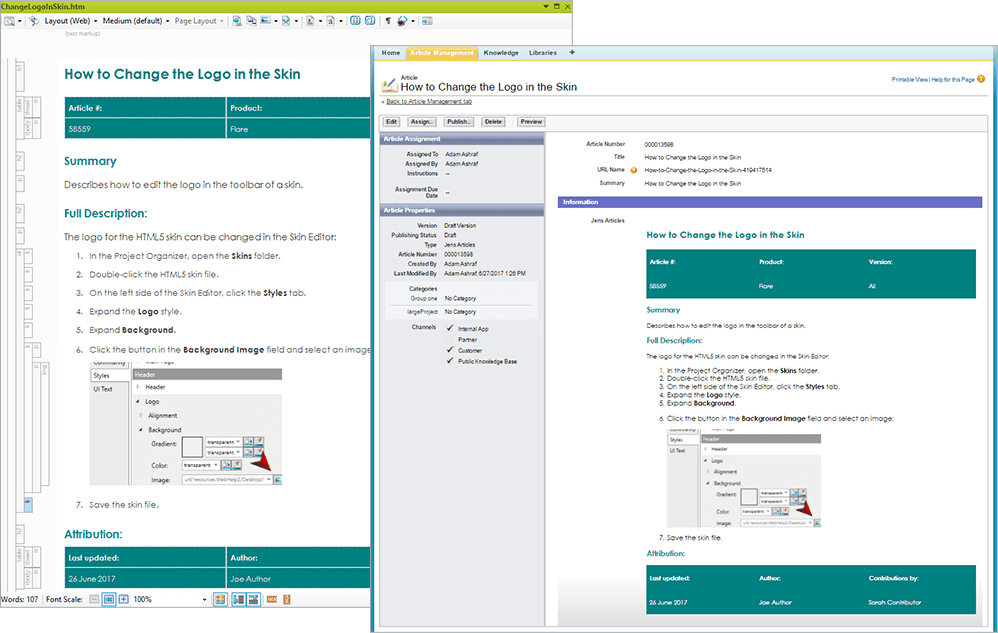Image resolution: width=998 pixels, height=633 pixels.
Task: Toggle the second of the two boxed icons after 100%
Action: tap(253, 599)
